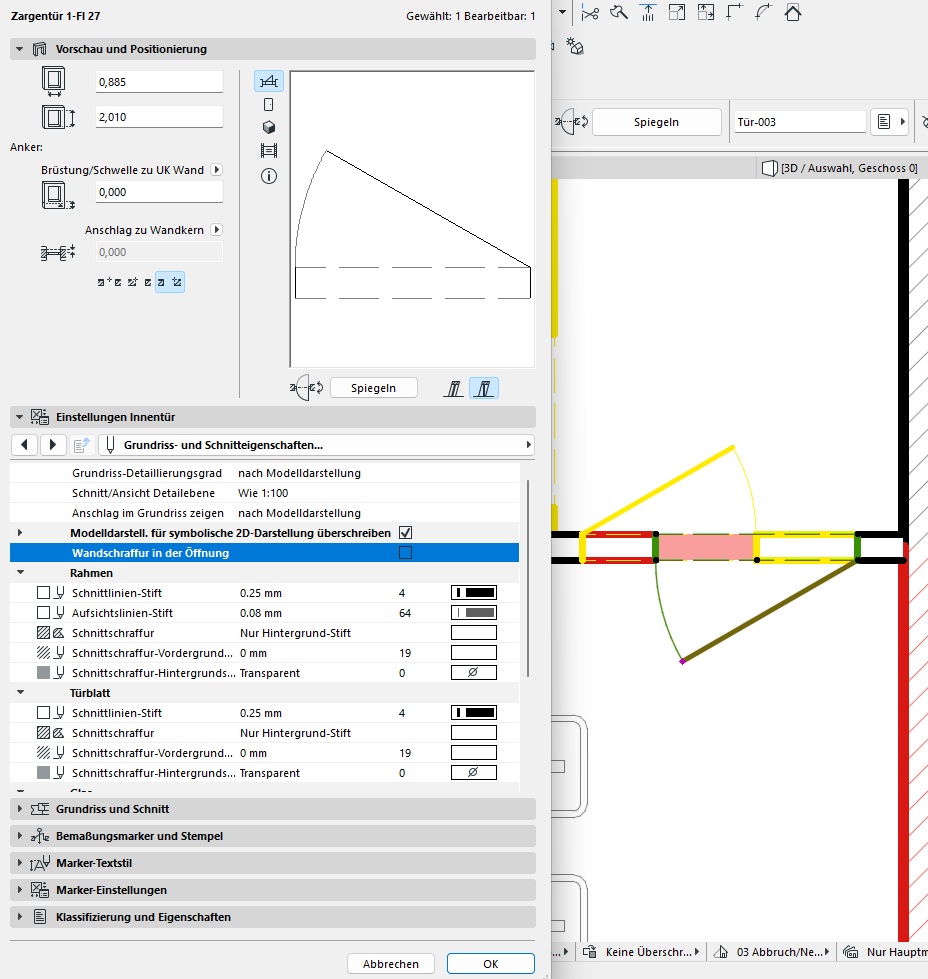Collapse the Türblatt group

tap(21, 692)
